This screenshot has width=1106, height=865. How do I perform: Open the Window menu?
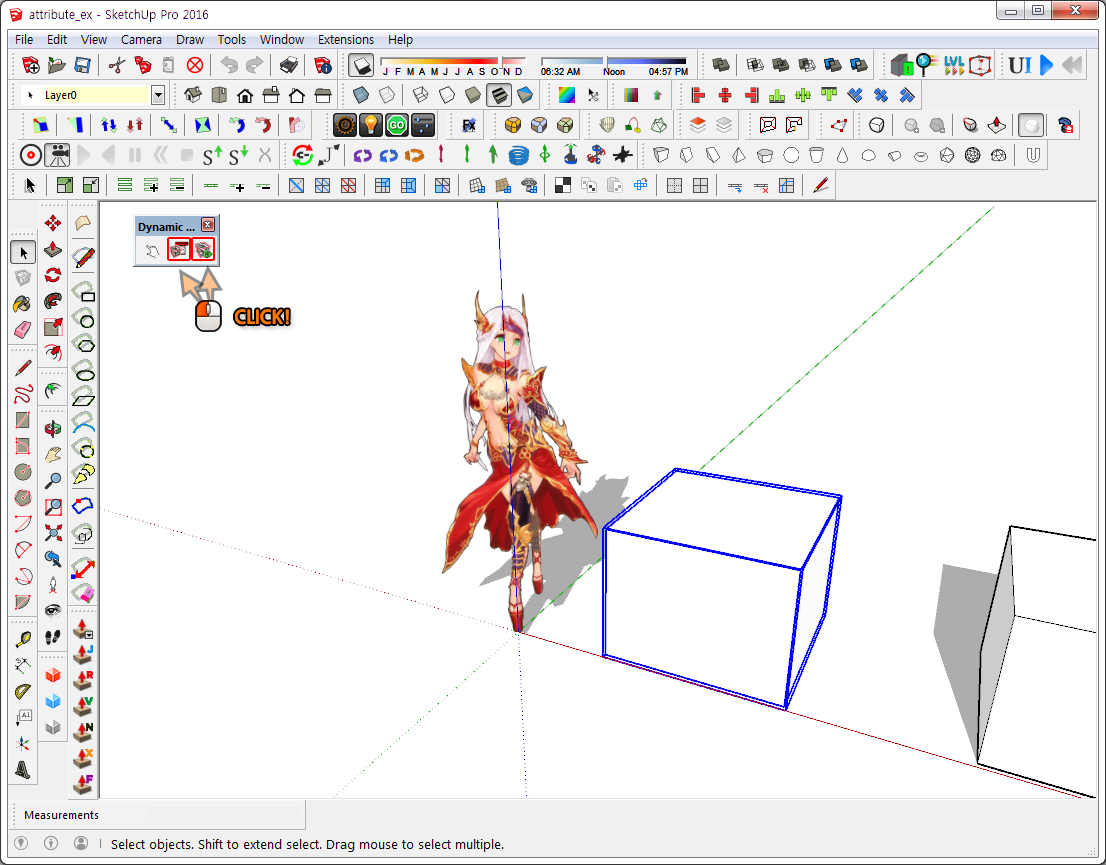pyautogui.click(x=281, y=40)
